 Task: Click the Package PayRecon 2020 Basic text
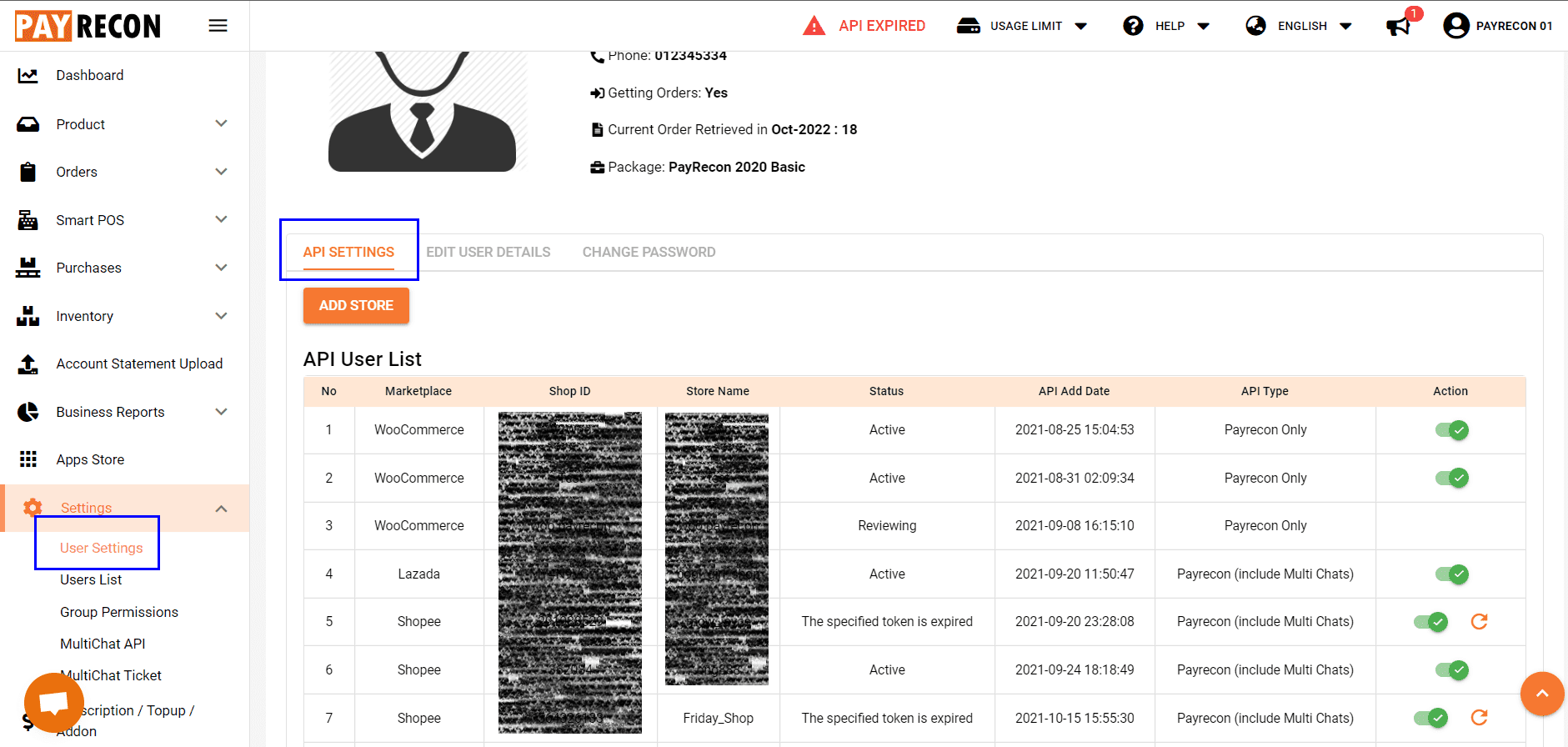click(698, 167)
